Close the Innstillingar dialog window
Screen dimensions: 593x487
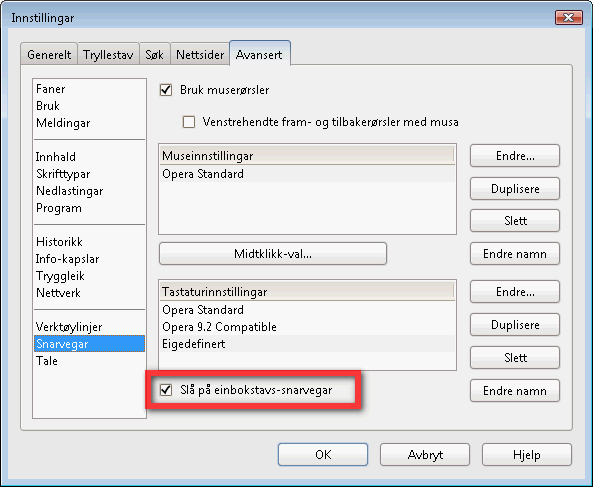tap(568, 17)
